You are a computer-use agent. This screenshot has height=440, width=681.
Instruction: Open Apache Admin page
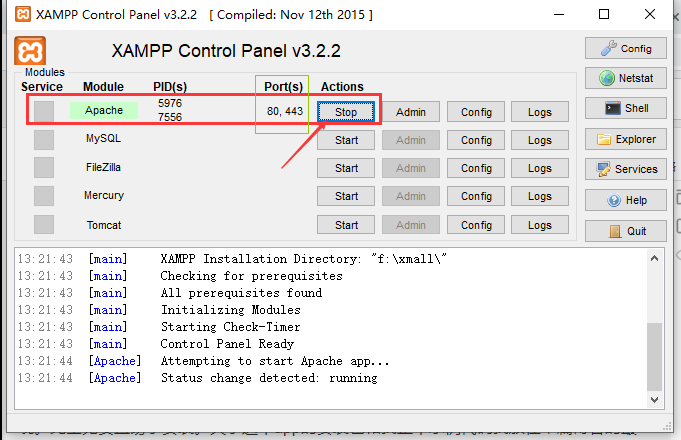tap(411, 112)
